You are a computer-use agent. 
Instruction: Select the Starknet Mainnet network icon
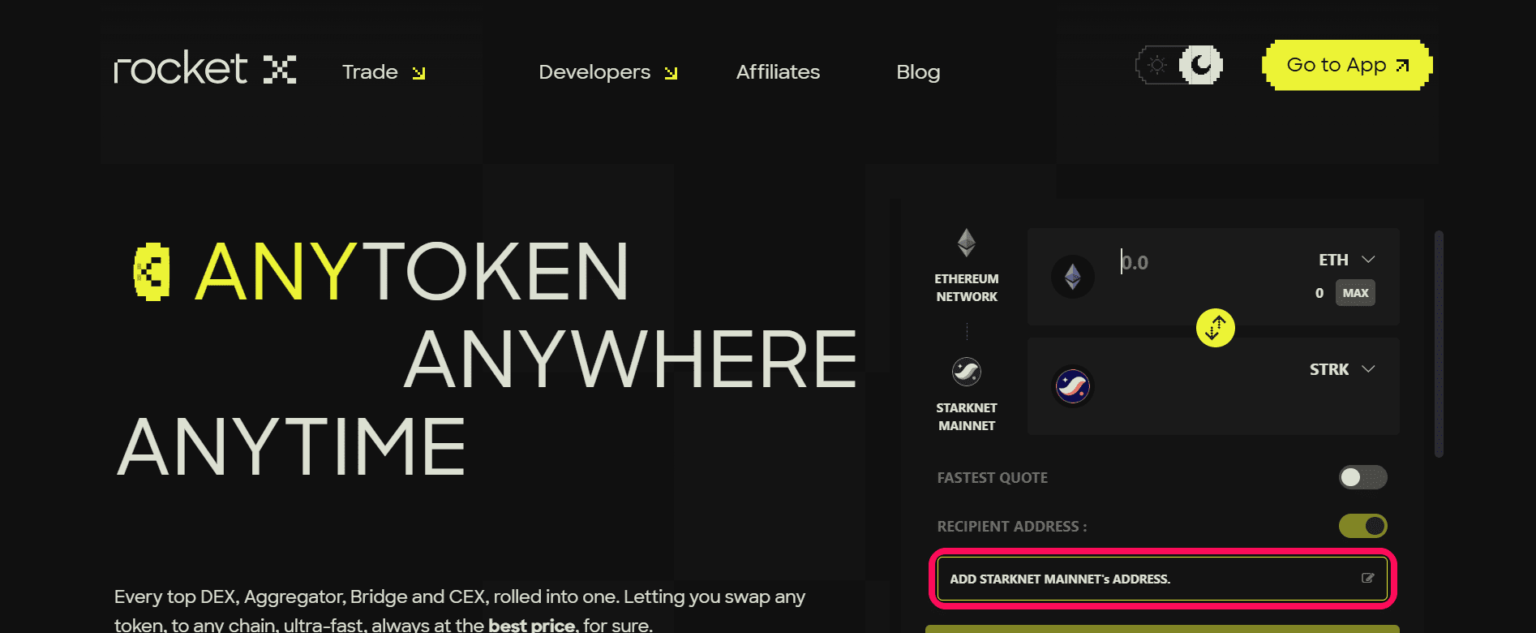[x=966, y=370]
